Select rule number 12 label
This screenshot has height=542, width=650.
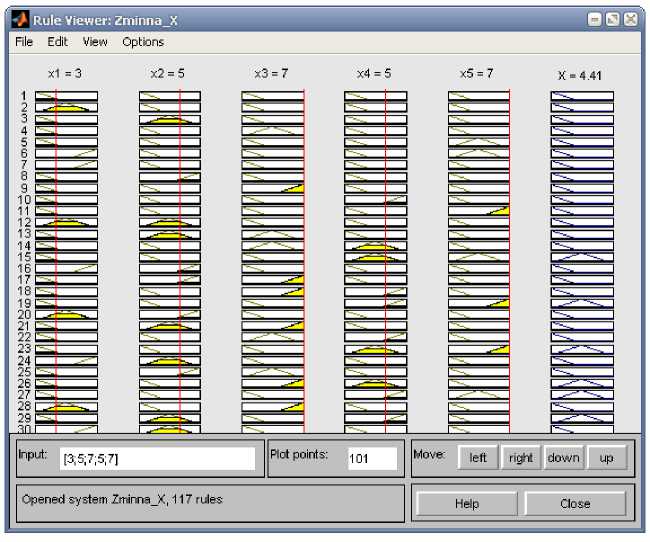(x=22, y=222)
